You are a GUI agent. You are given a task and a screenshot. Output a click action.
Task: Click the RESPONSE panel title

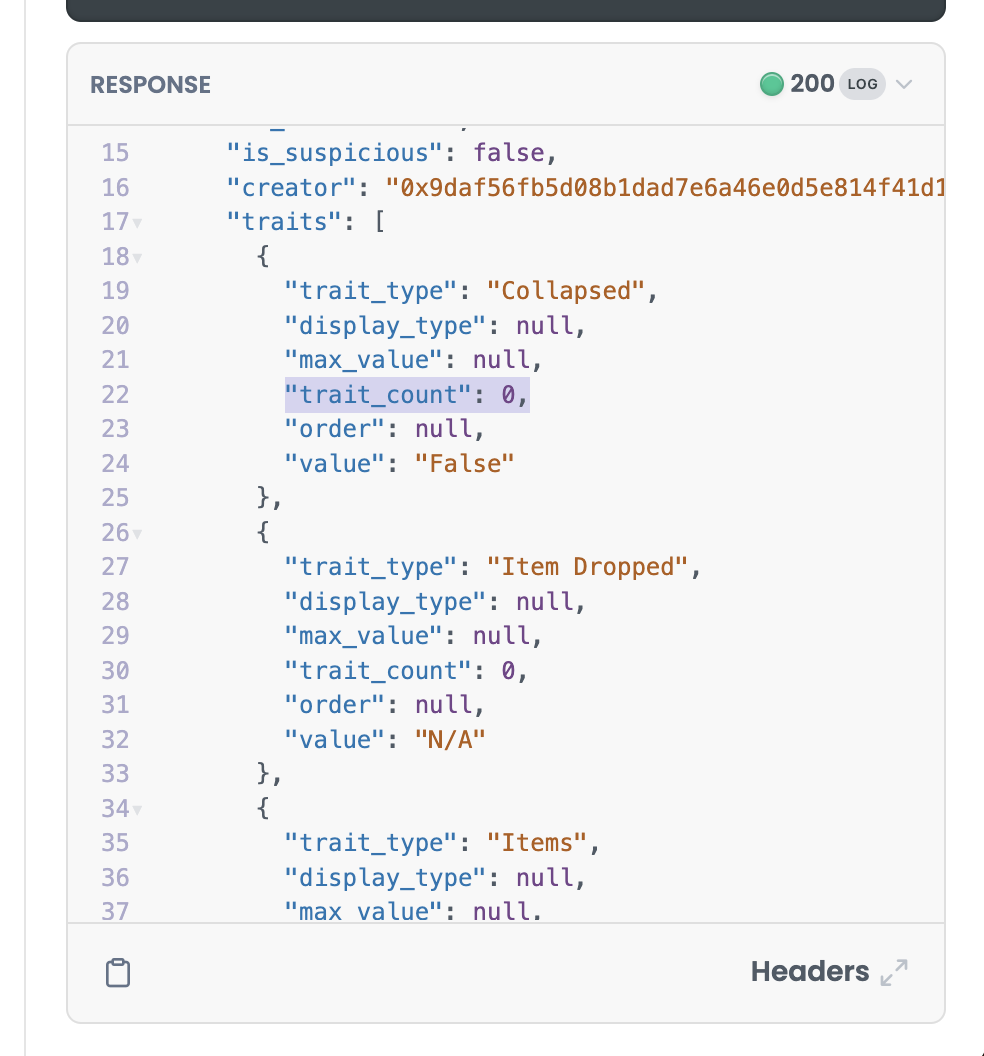(x=150, y=84)
